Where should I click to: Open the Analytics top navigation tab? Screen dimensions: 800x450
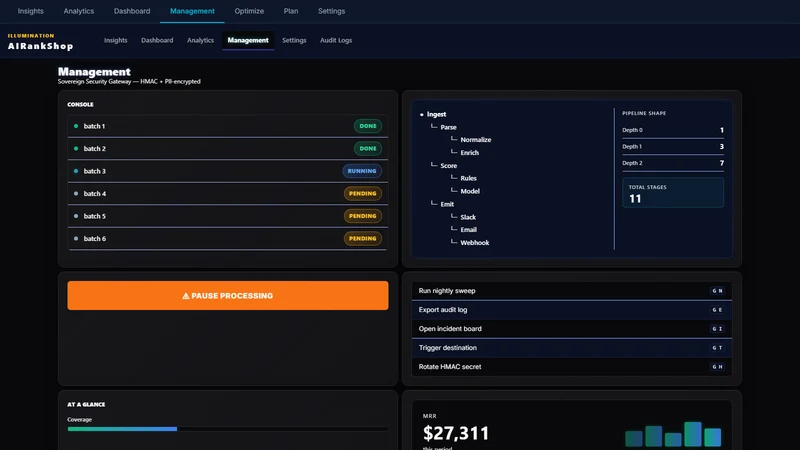[79, 11]
